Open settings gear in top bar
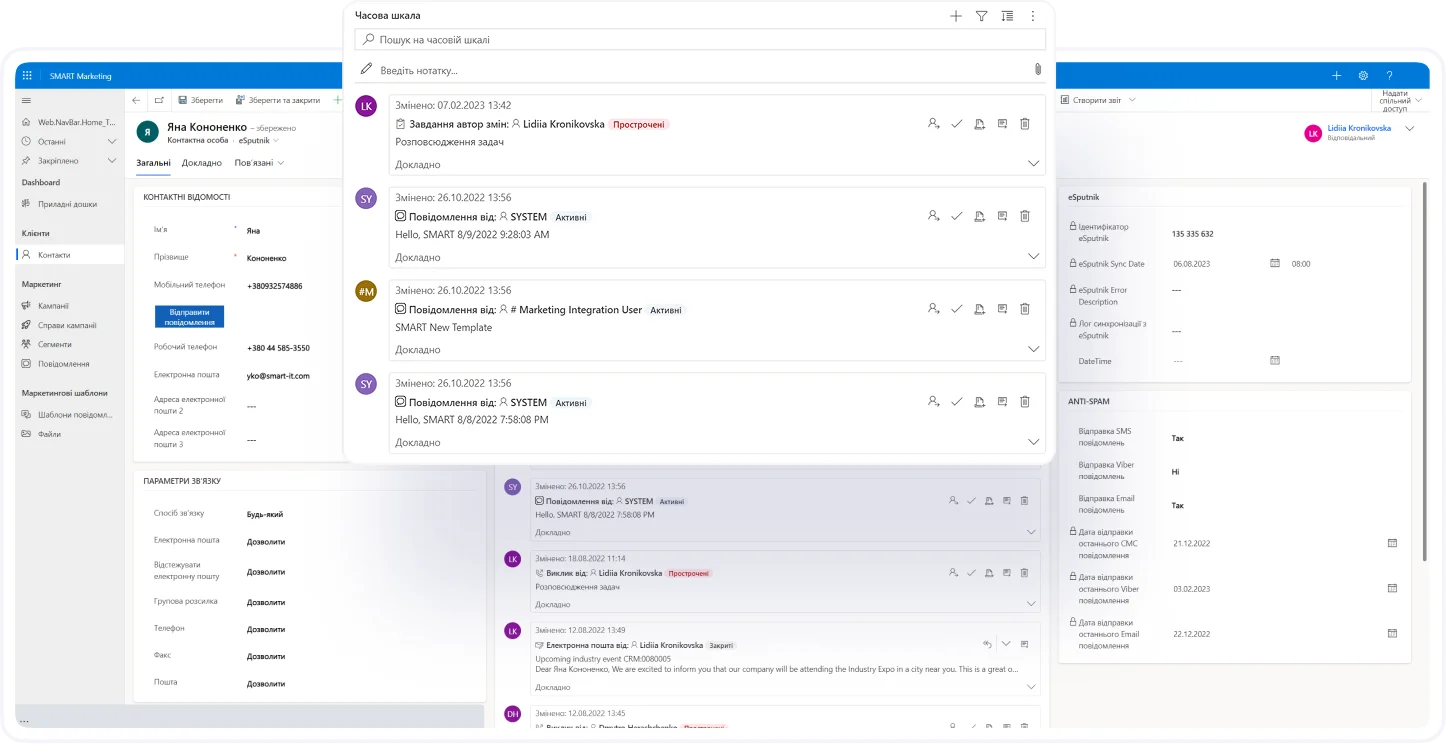 (1362, 76)
